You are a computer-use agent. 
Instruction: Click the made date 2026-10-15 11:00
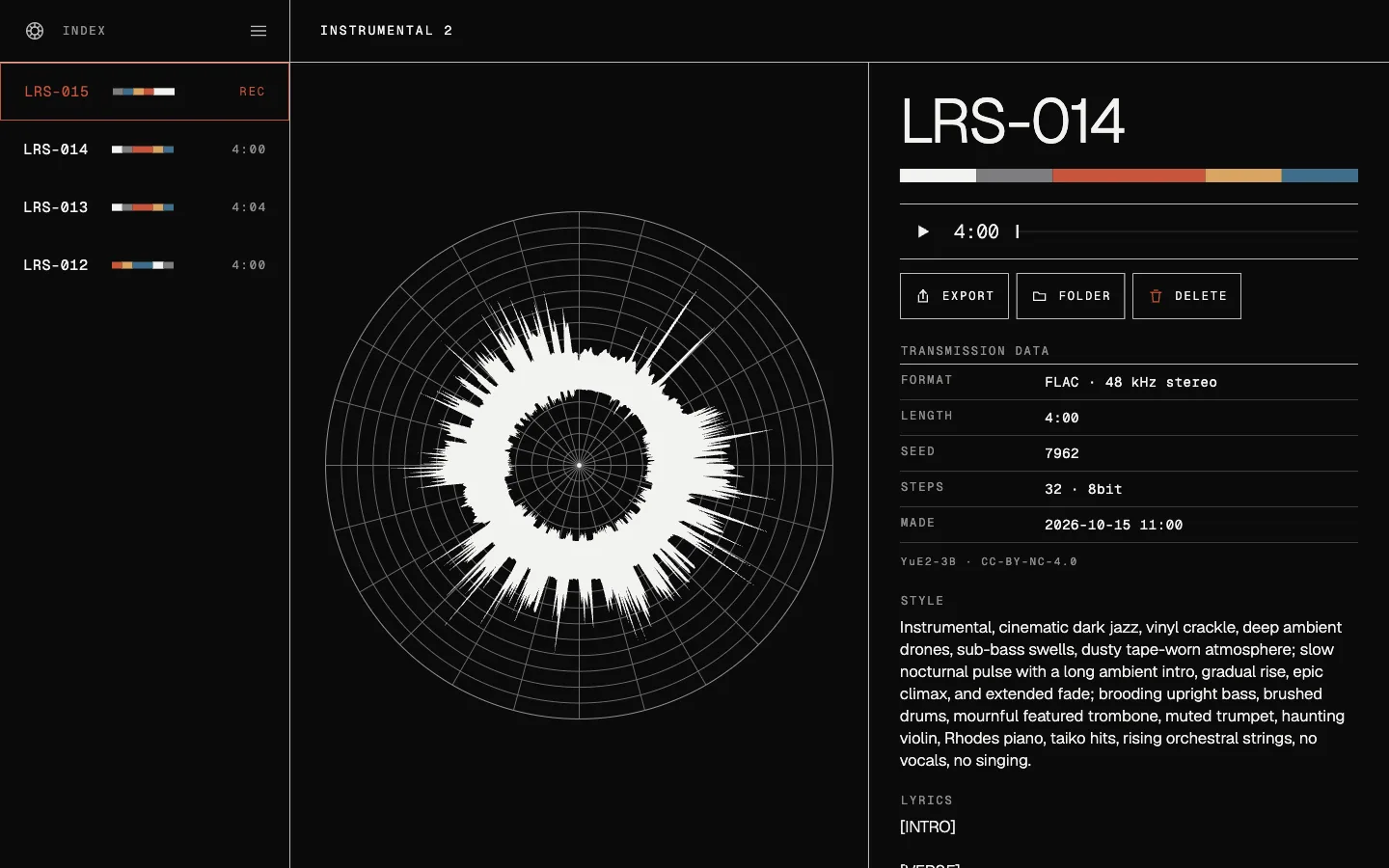coord(1113,525)
